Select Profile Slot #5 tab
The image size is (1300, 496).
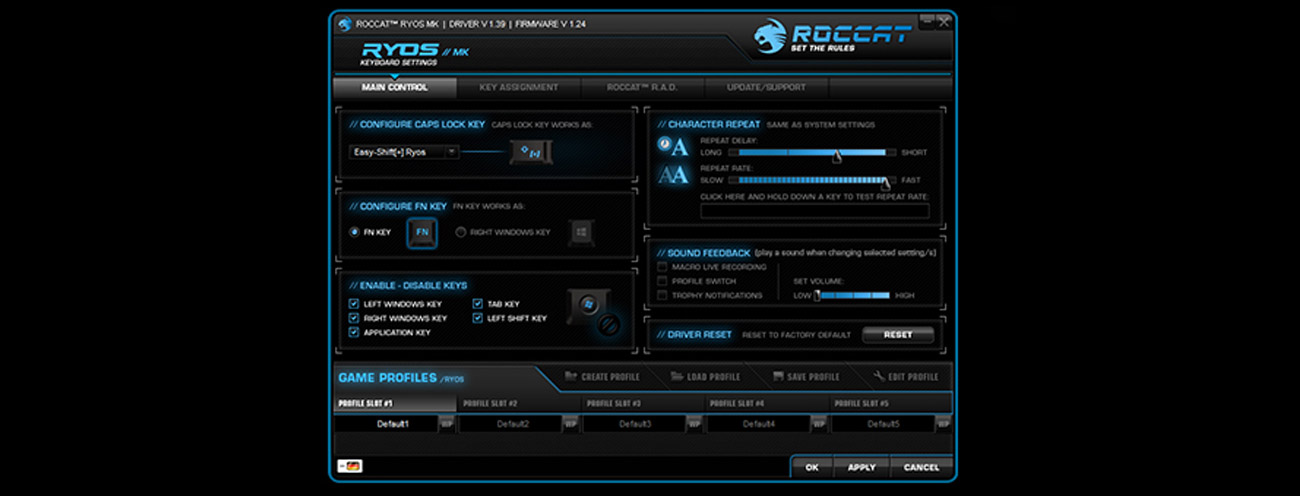[890, 403]
